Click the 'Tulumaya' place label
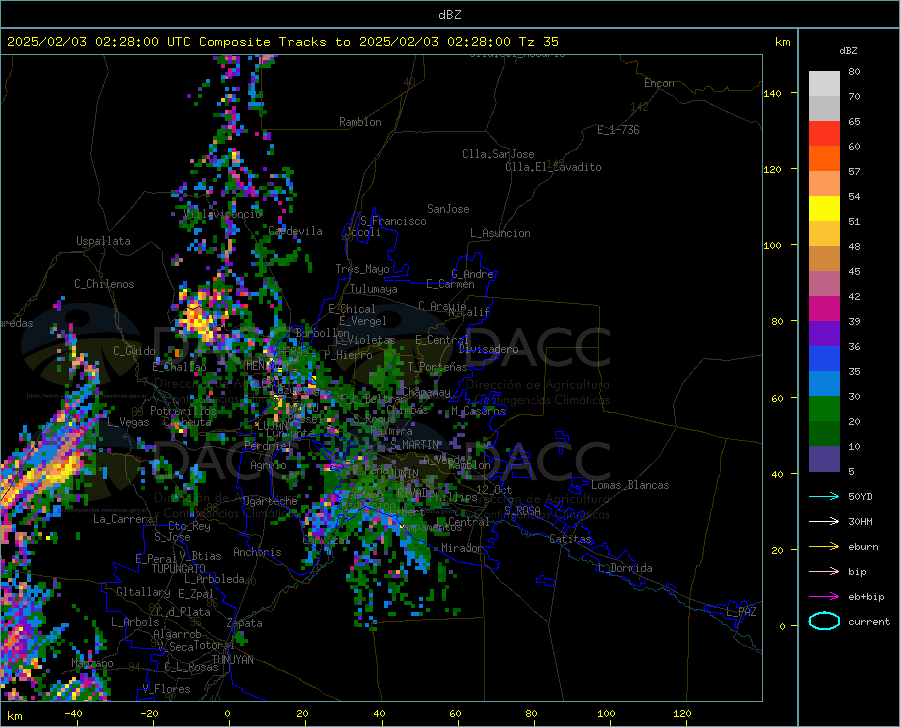Viewport: 900px width, 727px height. click(373, 290)
